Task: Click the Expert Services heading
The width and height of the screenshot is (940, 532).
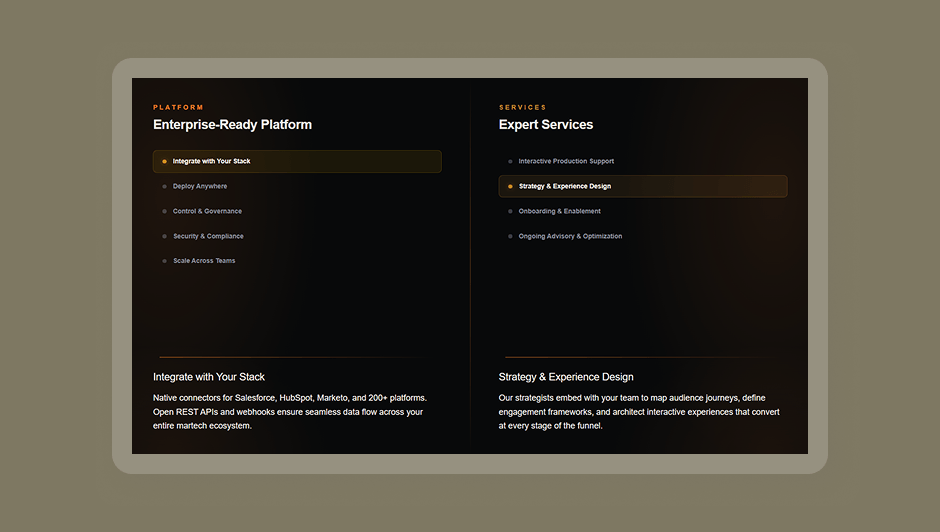Action: 546,125
